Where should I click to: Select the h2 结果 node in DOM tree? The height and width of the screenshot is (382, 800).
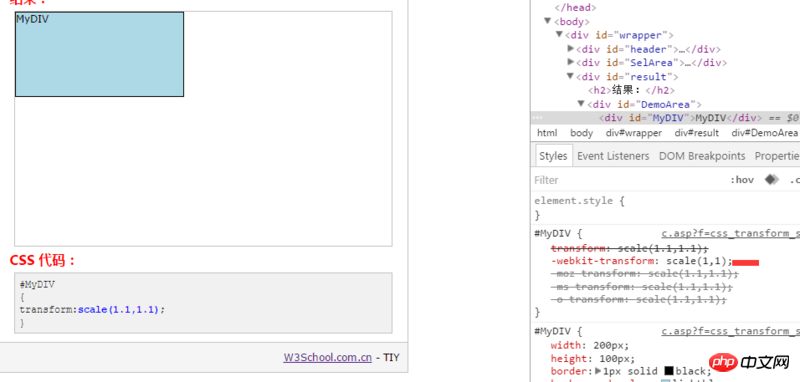631,90
